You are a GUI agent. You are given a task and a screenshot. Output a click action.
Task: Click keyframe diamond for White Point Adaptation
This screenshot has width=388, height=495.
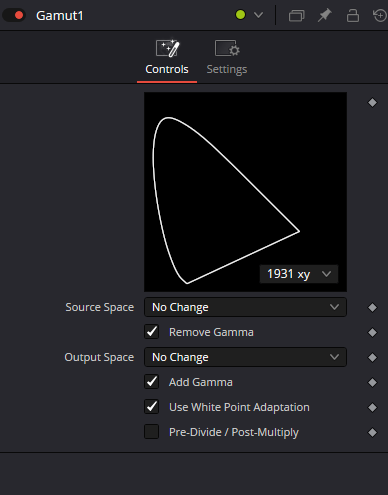point(372,407)
